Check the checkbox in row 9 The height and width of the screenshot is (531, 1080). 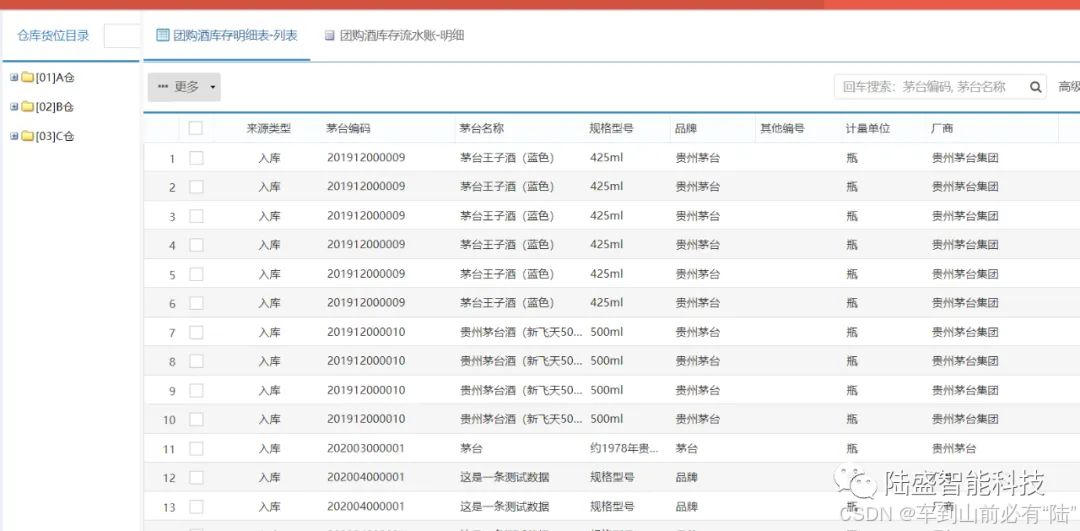196,391
